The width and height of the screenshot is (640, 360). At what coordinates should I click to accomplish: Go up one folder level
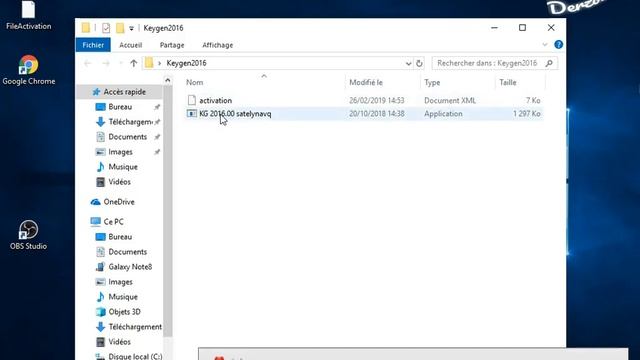click(133, 63)
